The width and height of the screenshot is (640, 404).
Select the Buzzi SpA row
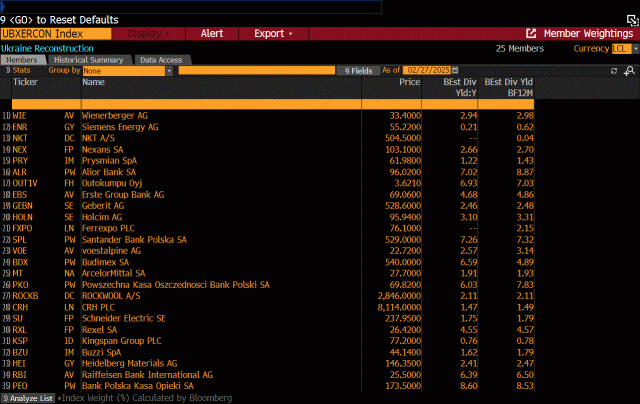click(267, 353)
